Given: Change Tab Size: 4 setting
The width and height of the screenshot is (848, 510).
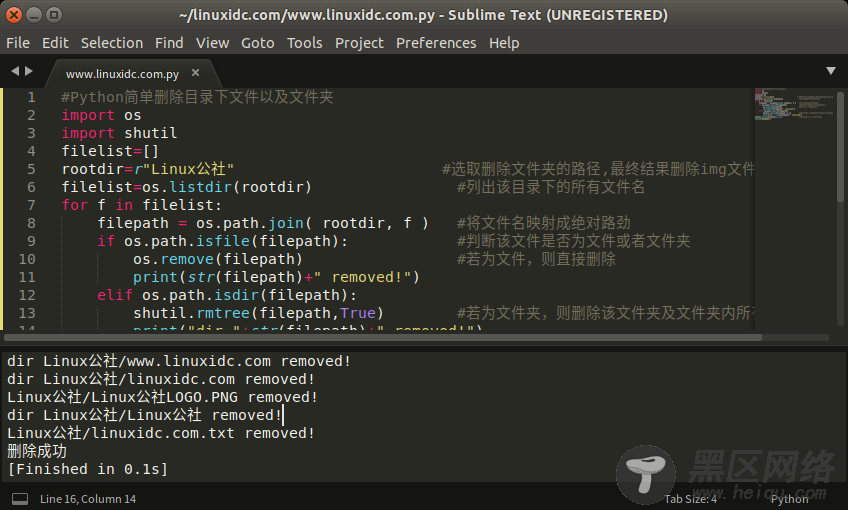Looking at the screenshot, I should point(690,498).
